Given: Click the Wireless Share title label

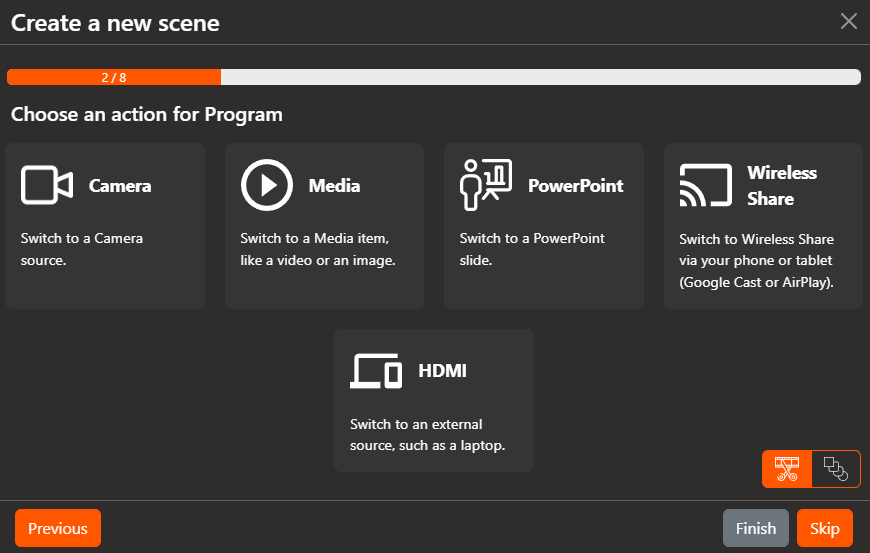Looking at the screenshot, I should [x=782, y=186].
